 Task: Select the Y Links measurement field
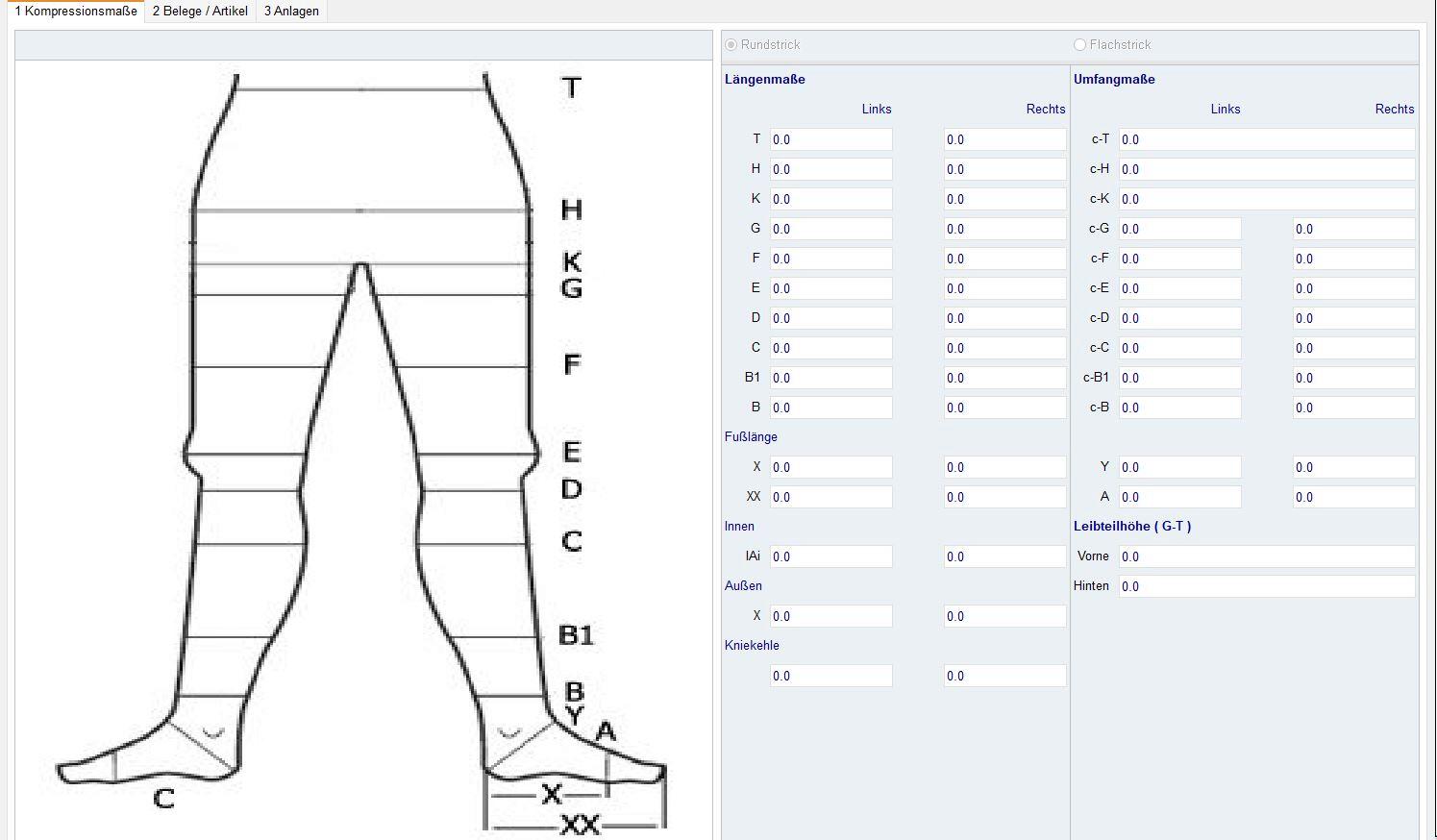1179,468
